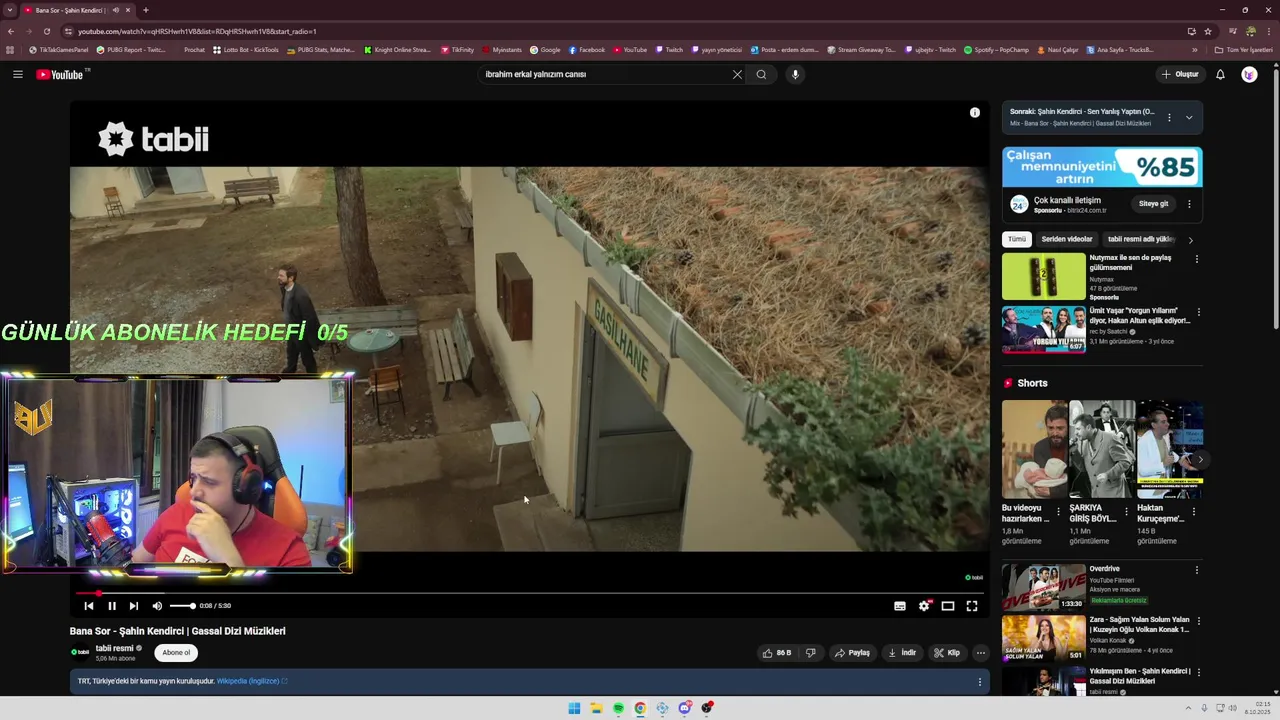The image size is (1280, 720).
Task: Run search with the magnifier button
Action: click(761, 74)
